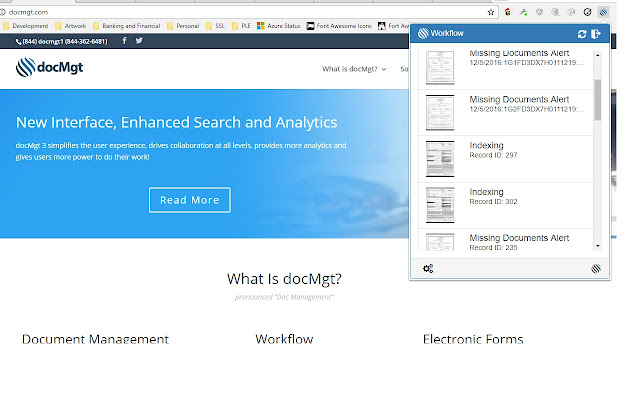
Task: Click the Electronic Forms heading
Action: click(473, 339)
